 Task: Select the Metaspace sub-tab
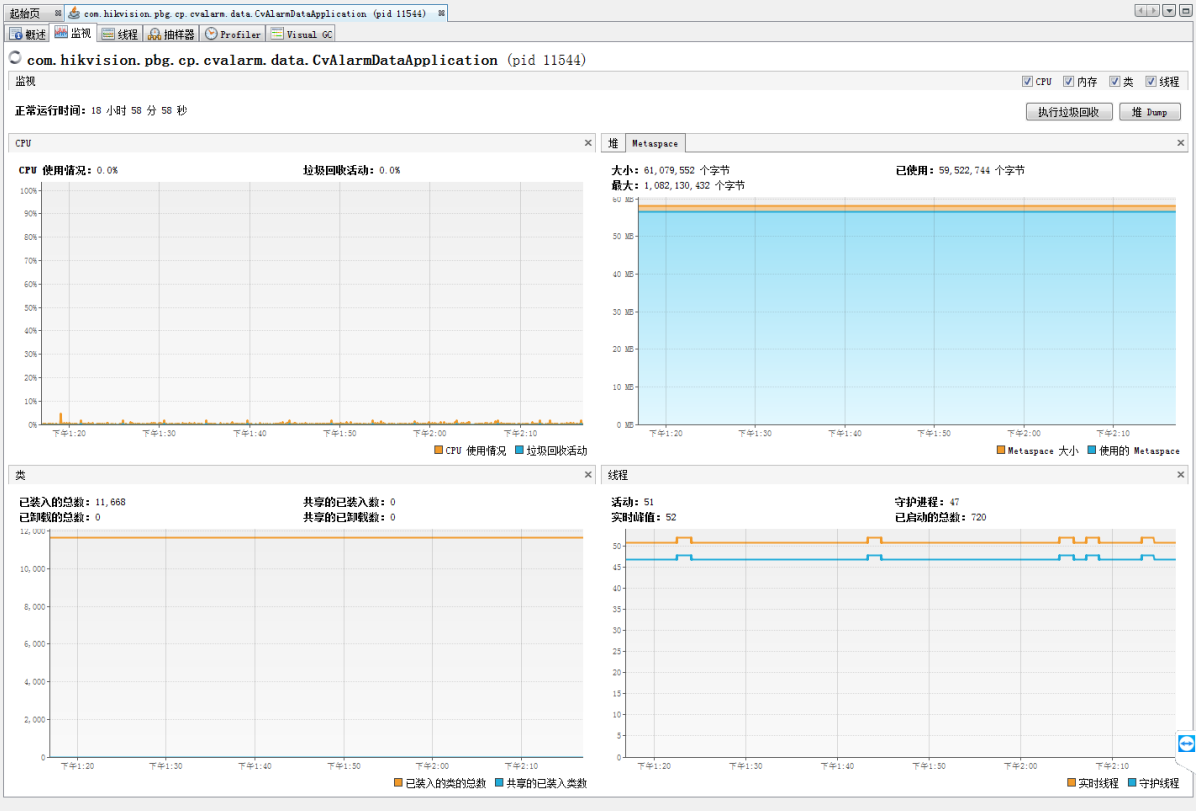click(x=654, y=143)
